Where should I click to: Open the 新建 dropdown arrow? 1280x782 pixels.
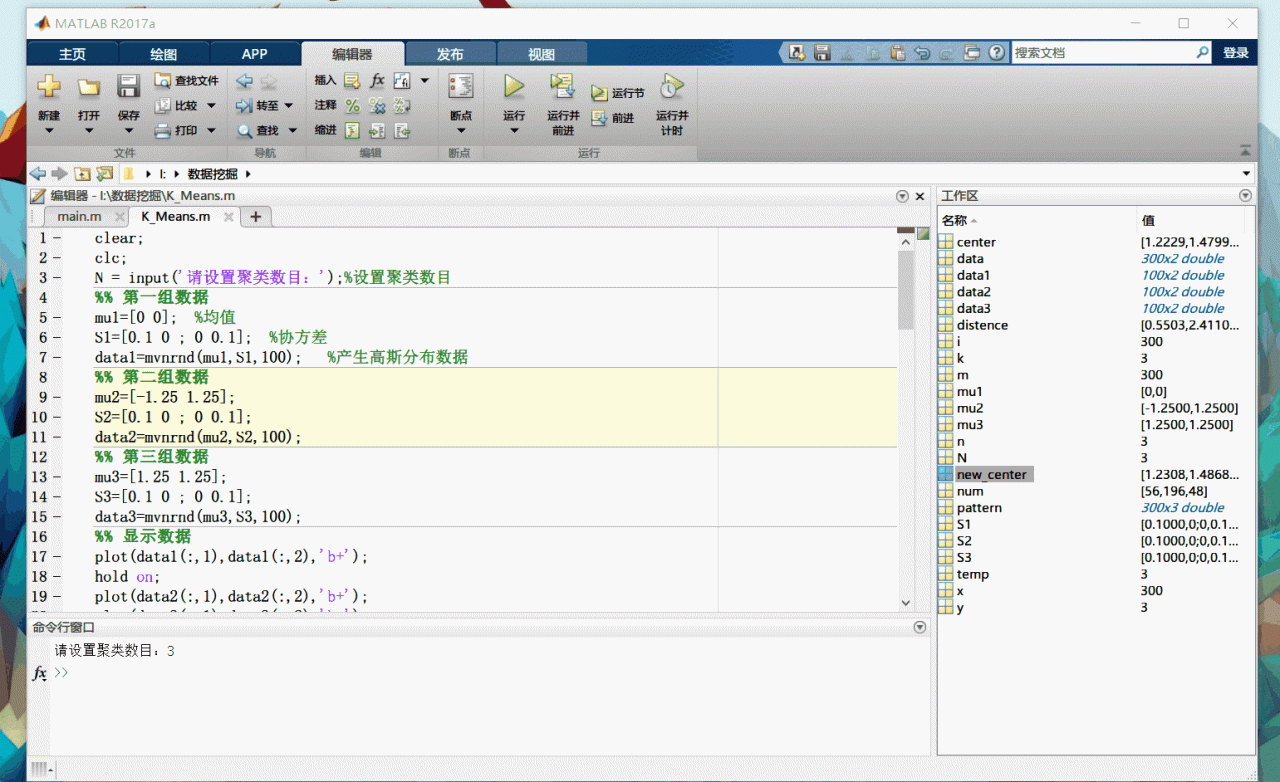click(49, 131)
